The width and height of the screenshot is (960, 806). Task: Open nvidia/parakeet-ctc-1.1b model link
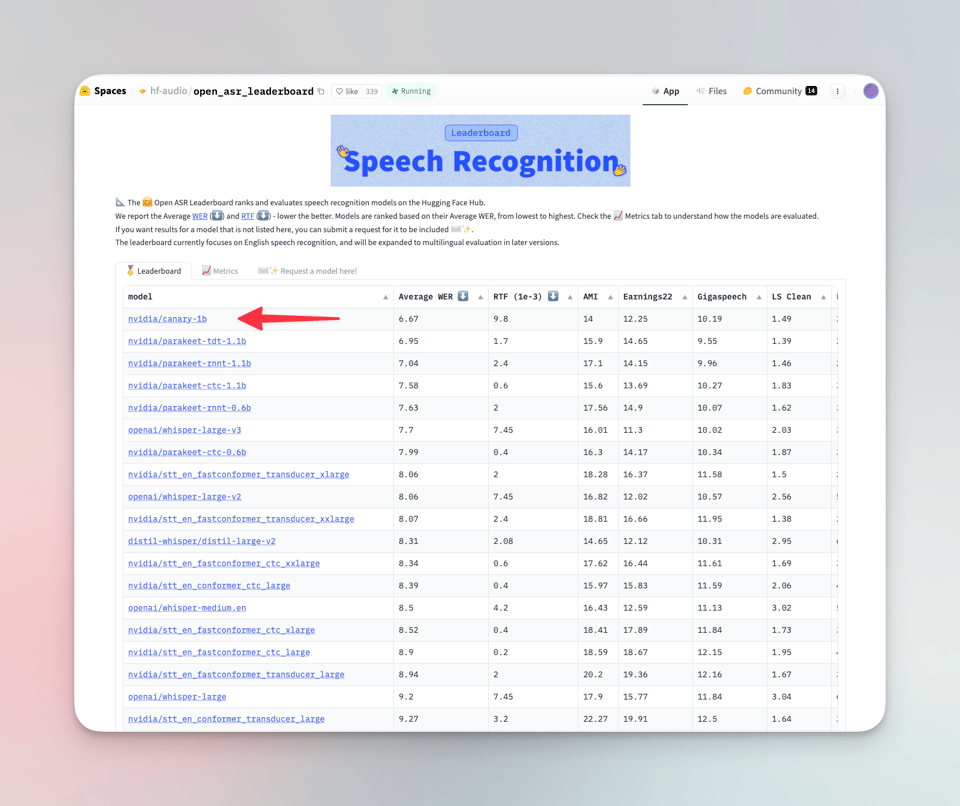pyautogui.click(x=187, y=386)
